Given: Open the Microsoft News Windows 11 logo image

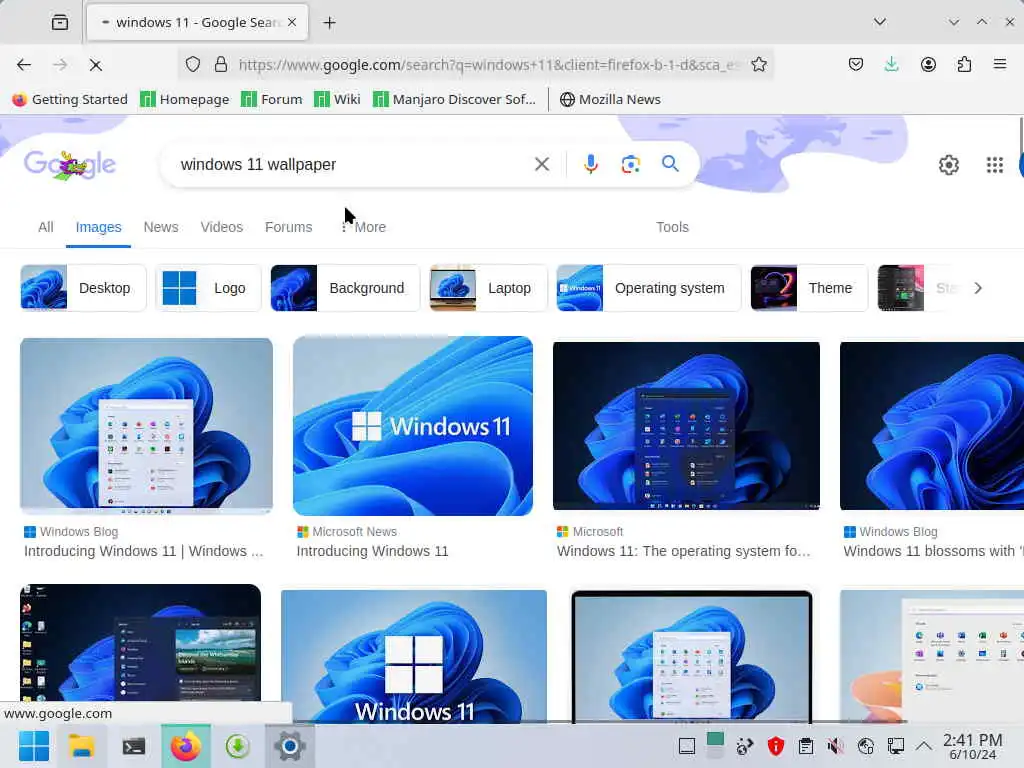Looking at the screenshot, I should click(x=413, y=426).
